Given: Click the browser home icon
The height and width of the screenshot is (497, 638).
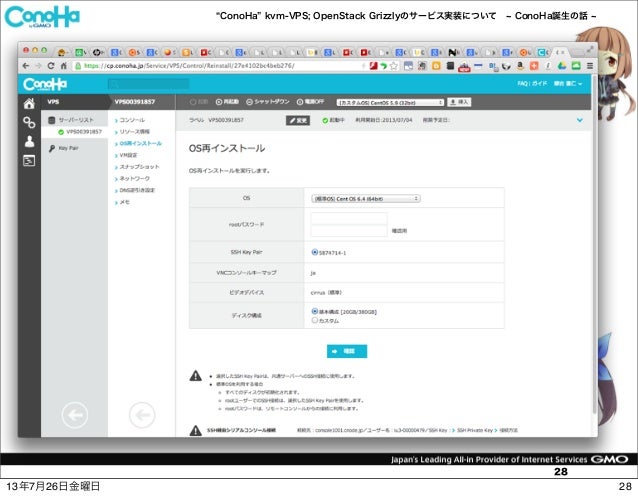Looking at the screenshot, I should 63,66.
